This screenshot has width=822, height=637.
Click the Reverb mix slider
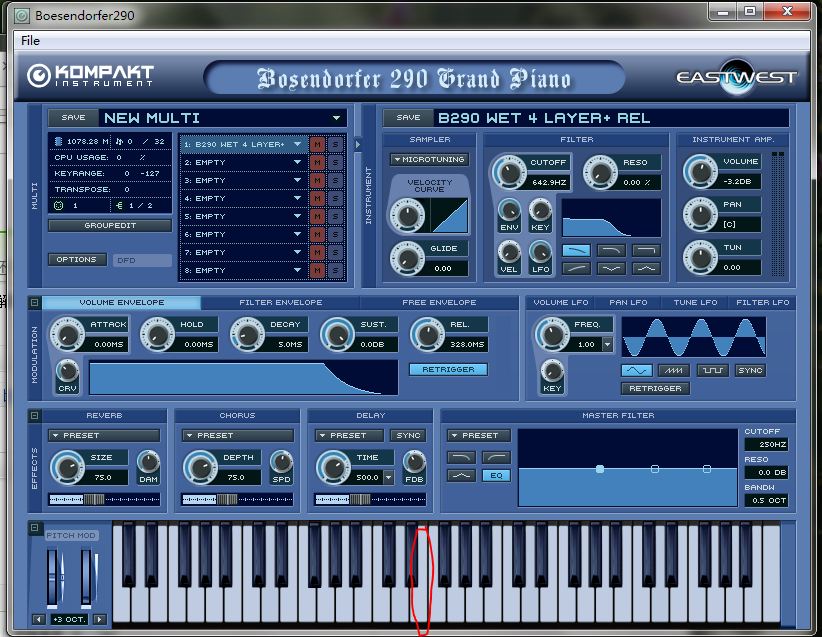click(104, 500)
